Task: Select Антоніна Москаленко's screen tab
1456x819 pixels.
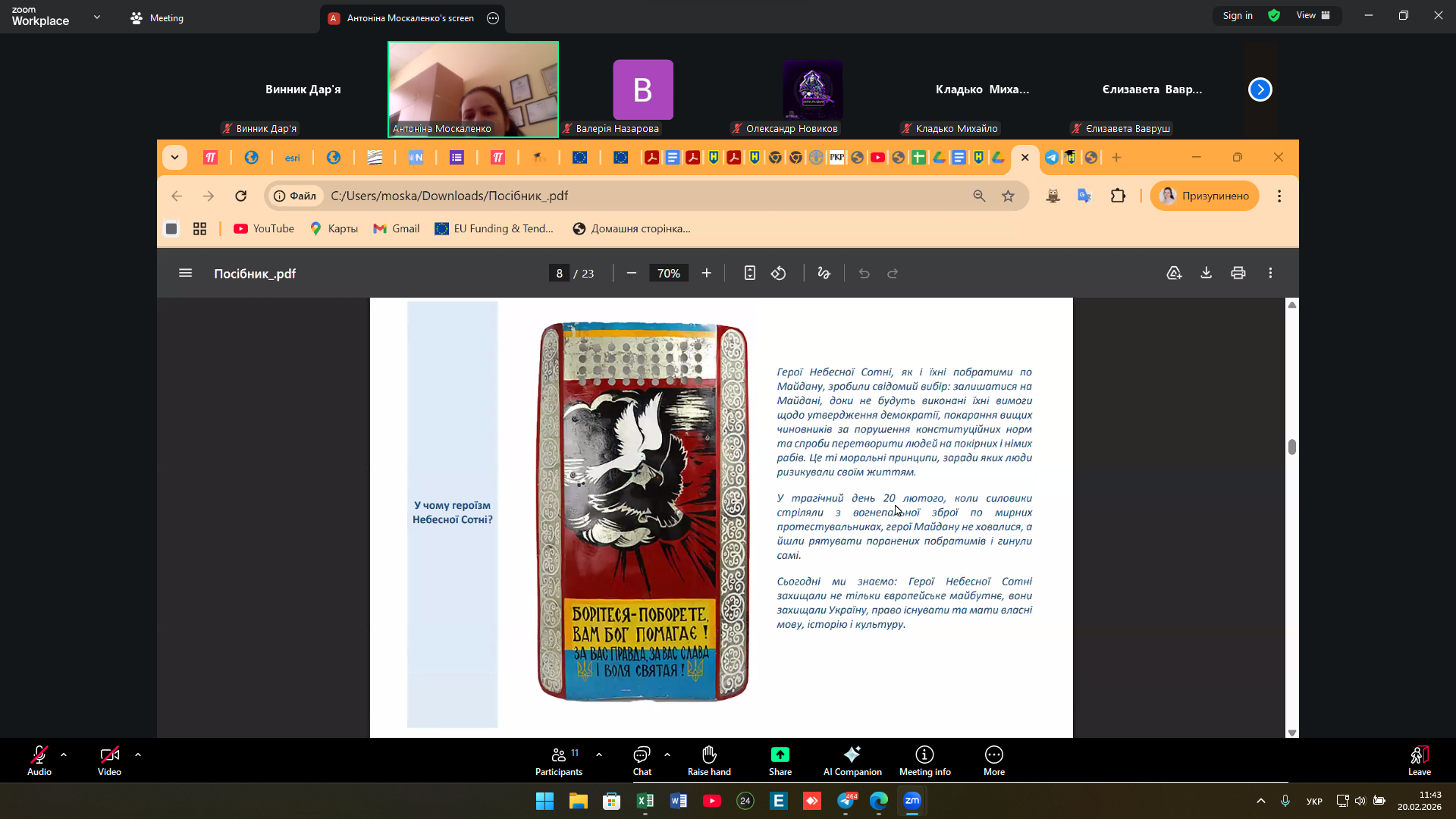Action: 409,17
